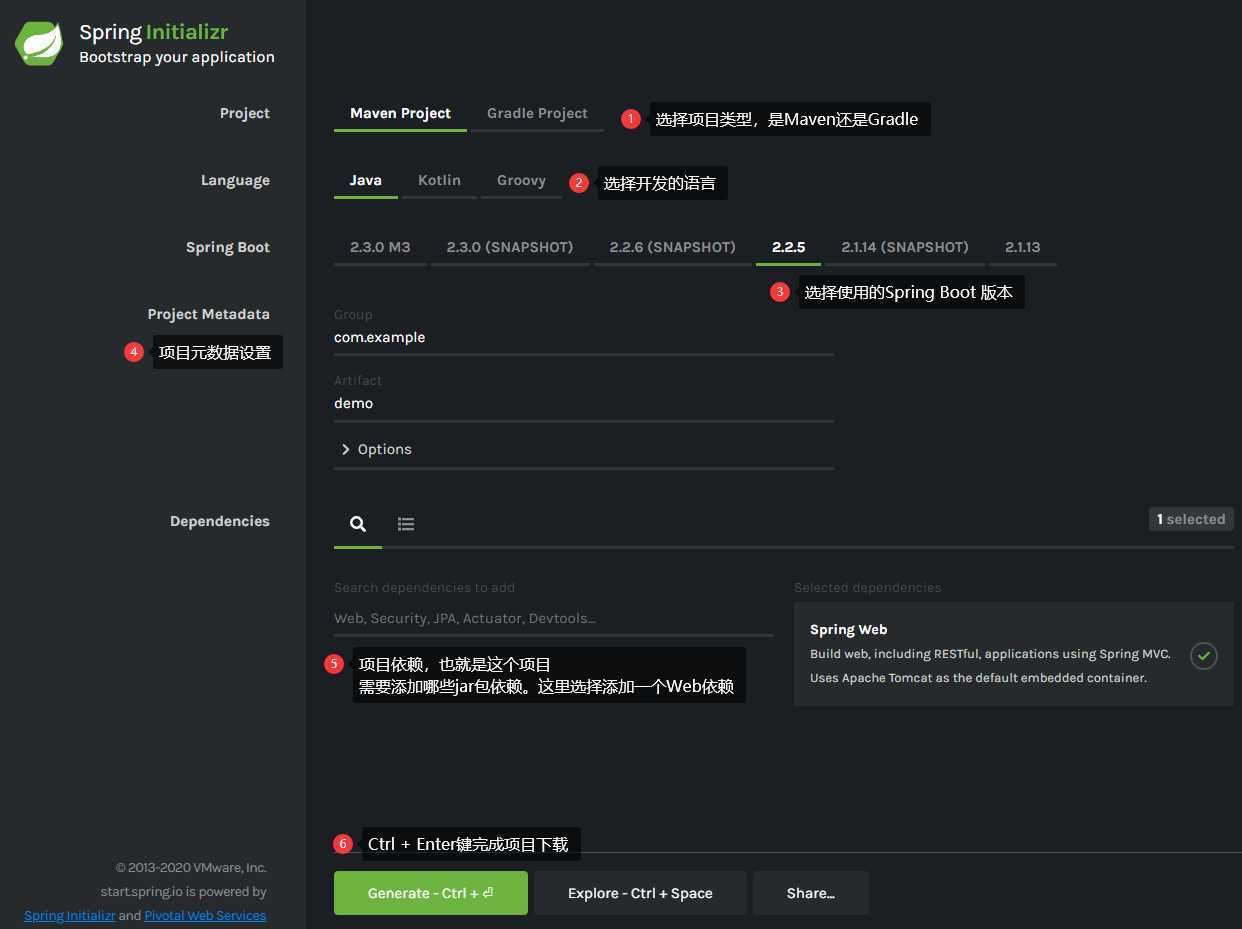Click red annotation marker number 3
The height and width of the screenshot is (929, 1242).
click(x=780, y=292)
